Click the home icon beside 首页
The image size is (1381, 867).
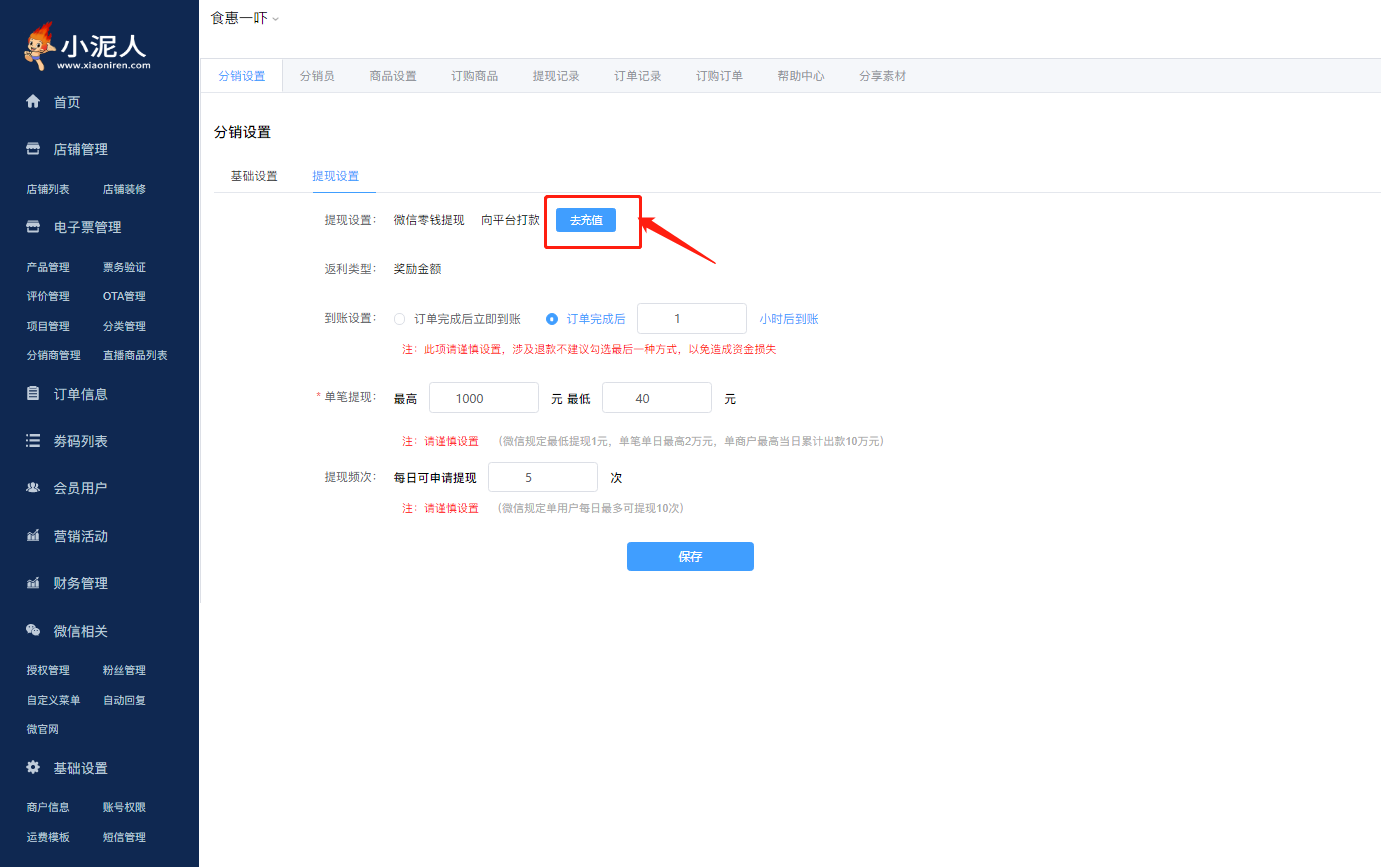point(33,102)
